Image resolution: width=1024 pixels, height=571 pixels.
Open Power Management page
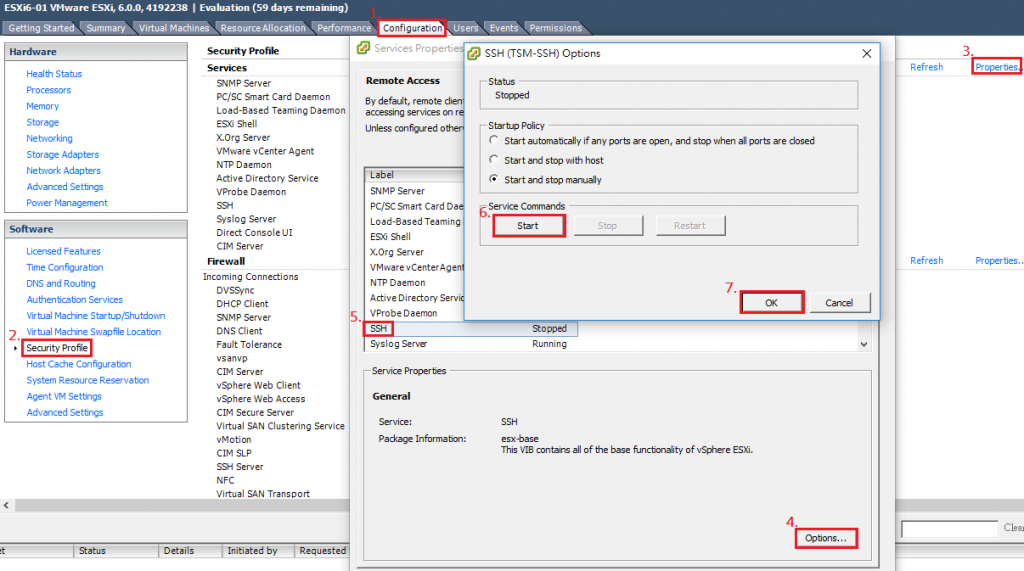67,203
